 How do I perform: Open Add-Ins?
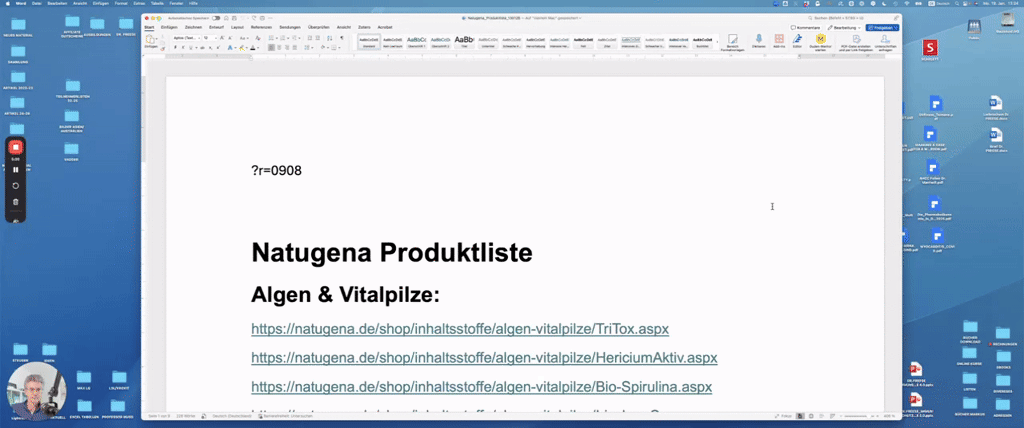pyautogui.click(x=778, y=42)
